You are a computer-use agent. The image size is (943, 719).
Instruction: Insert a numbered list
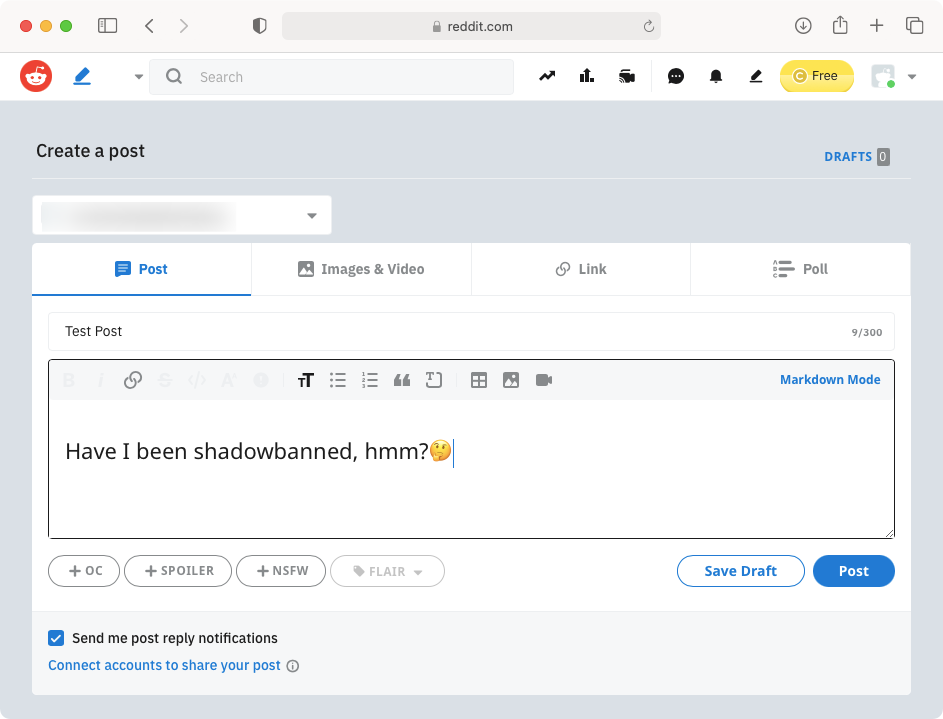click(370, 380)
